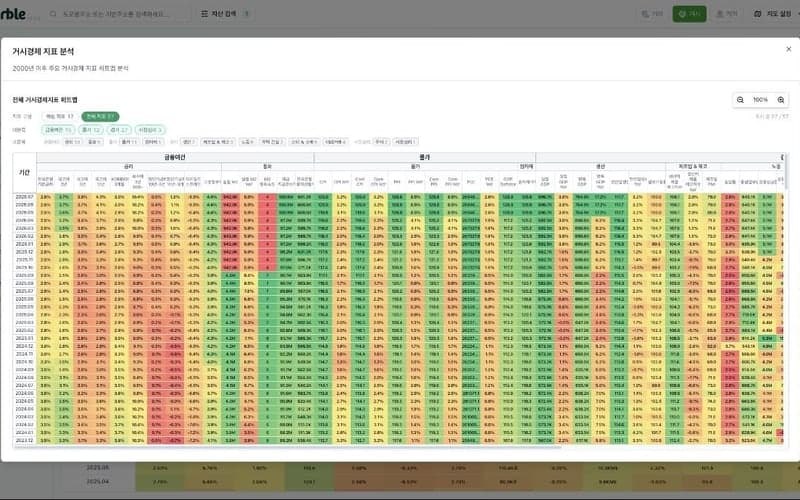Click the 기간 column header
The image size is (800, 500).
point(24,172)
